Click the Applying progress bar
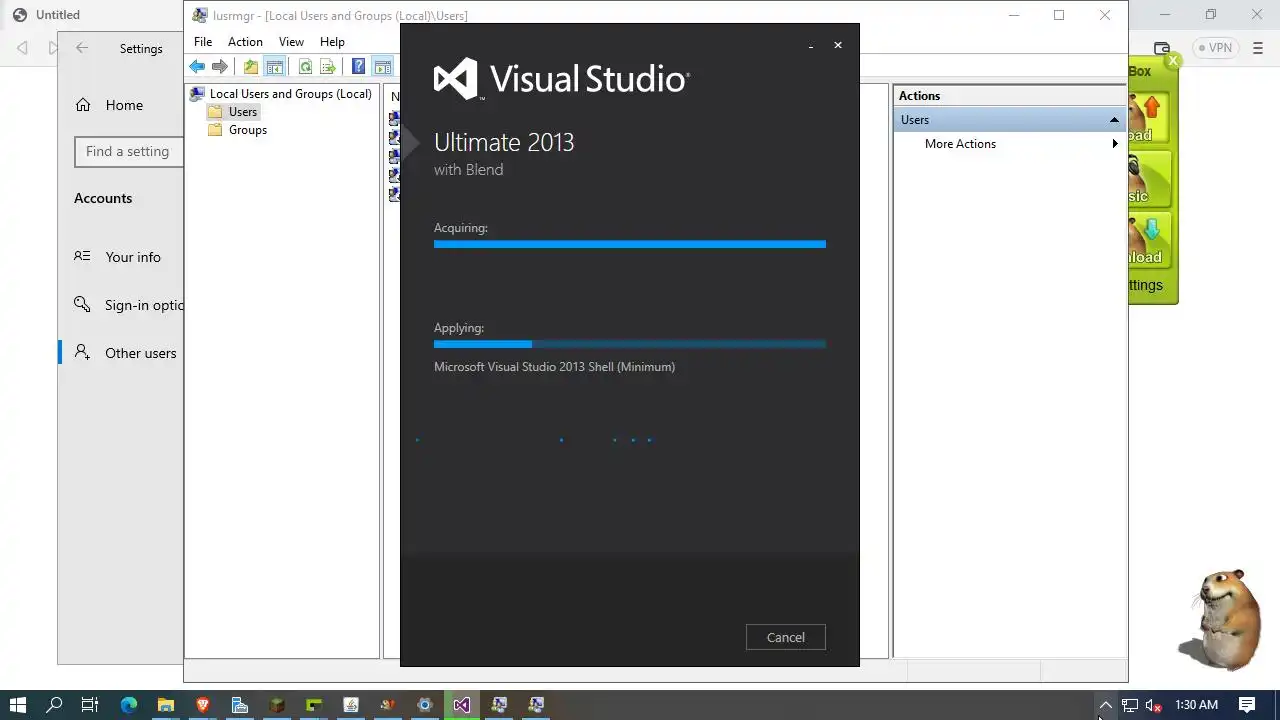This screenshot has height=720, width=1280. pyautogui.click(x=630, y=344)
